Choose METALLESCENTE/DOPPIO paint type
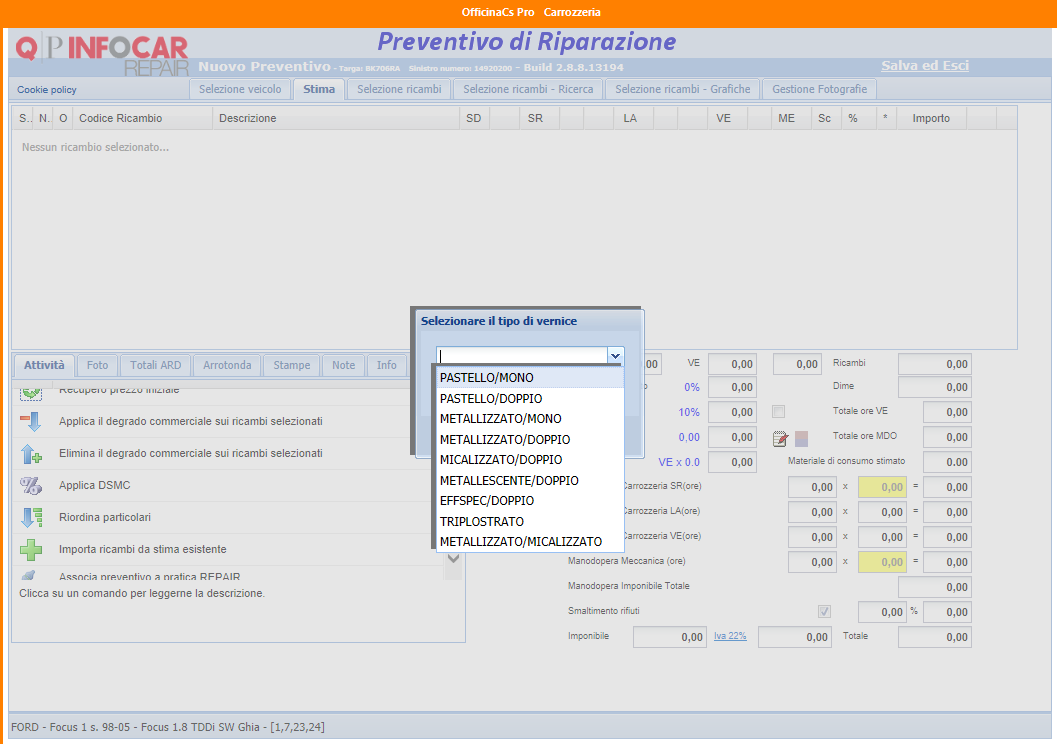Screen dimensions: 1057x744 coord(530,480)
